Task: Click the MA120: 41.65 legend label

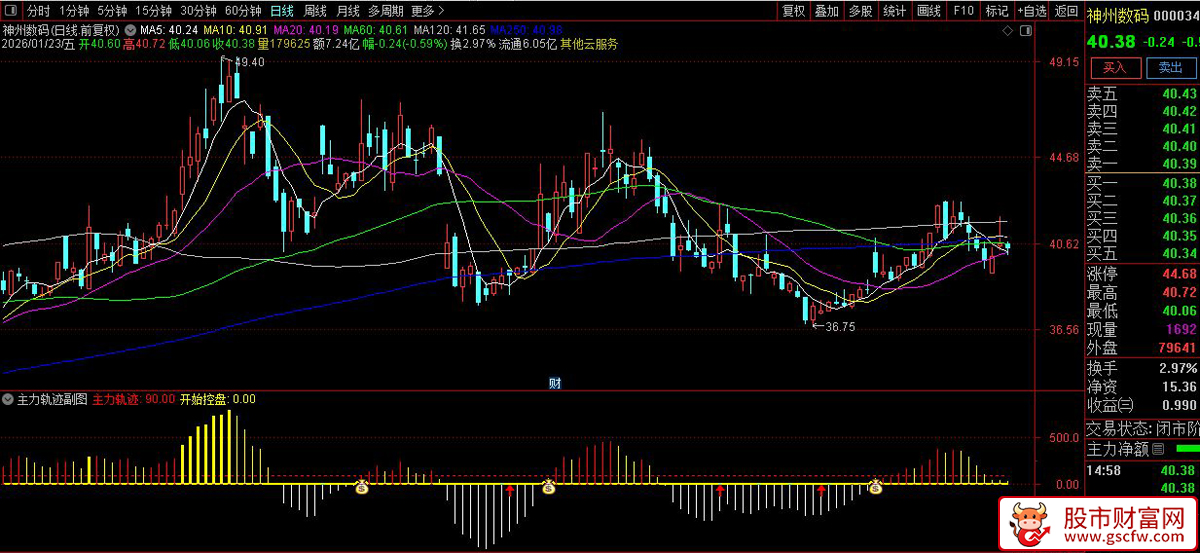Action: (449, 31)
